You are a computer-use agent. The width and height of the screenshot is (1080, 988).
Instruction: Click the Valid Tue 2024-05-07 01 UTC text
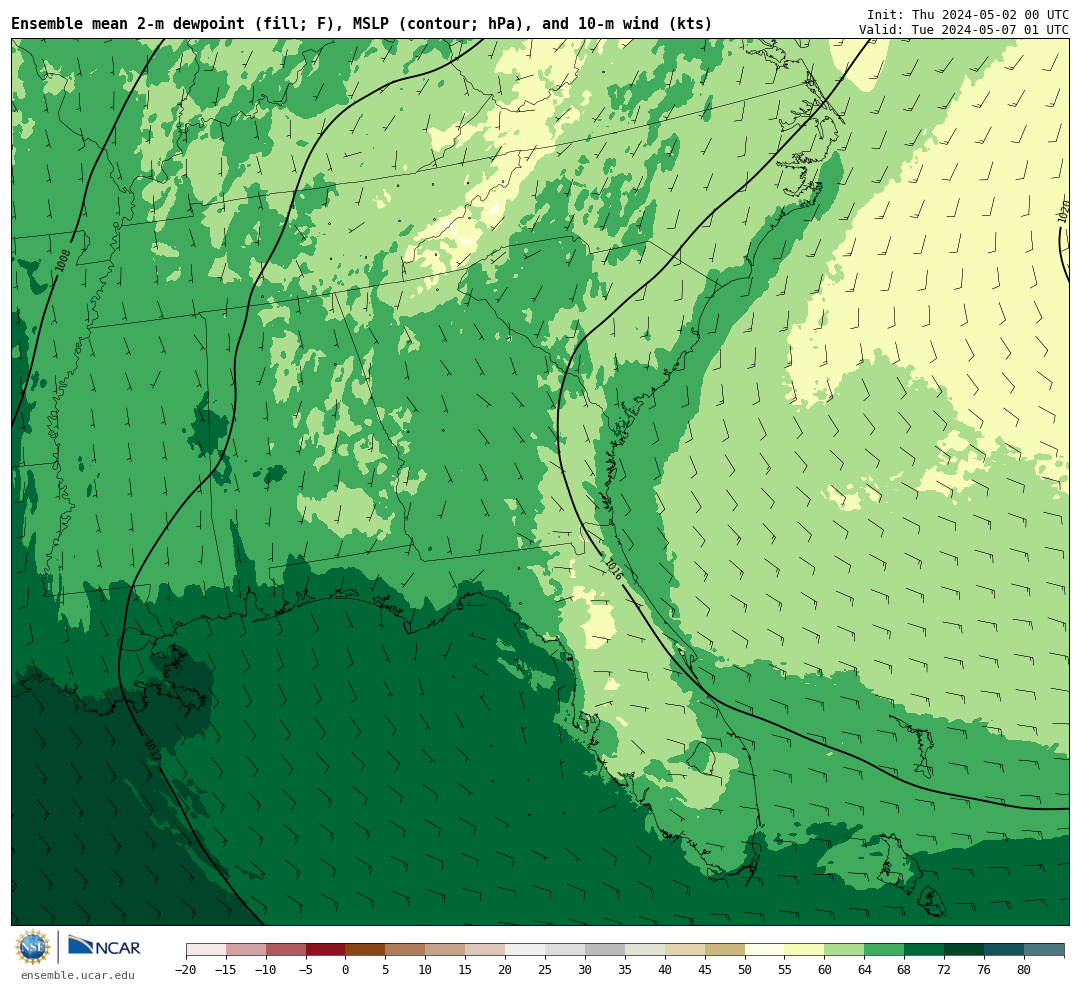click(x=964, y=30)
